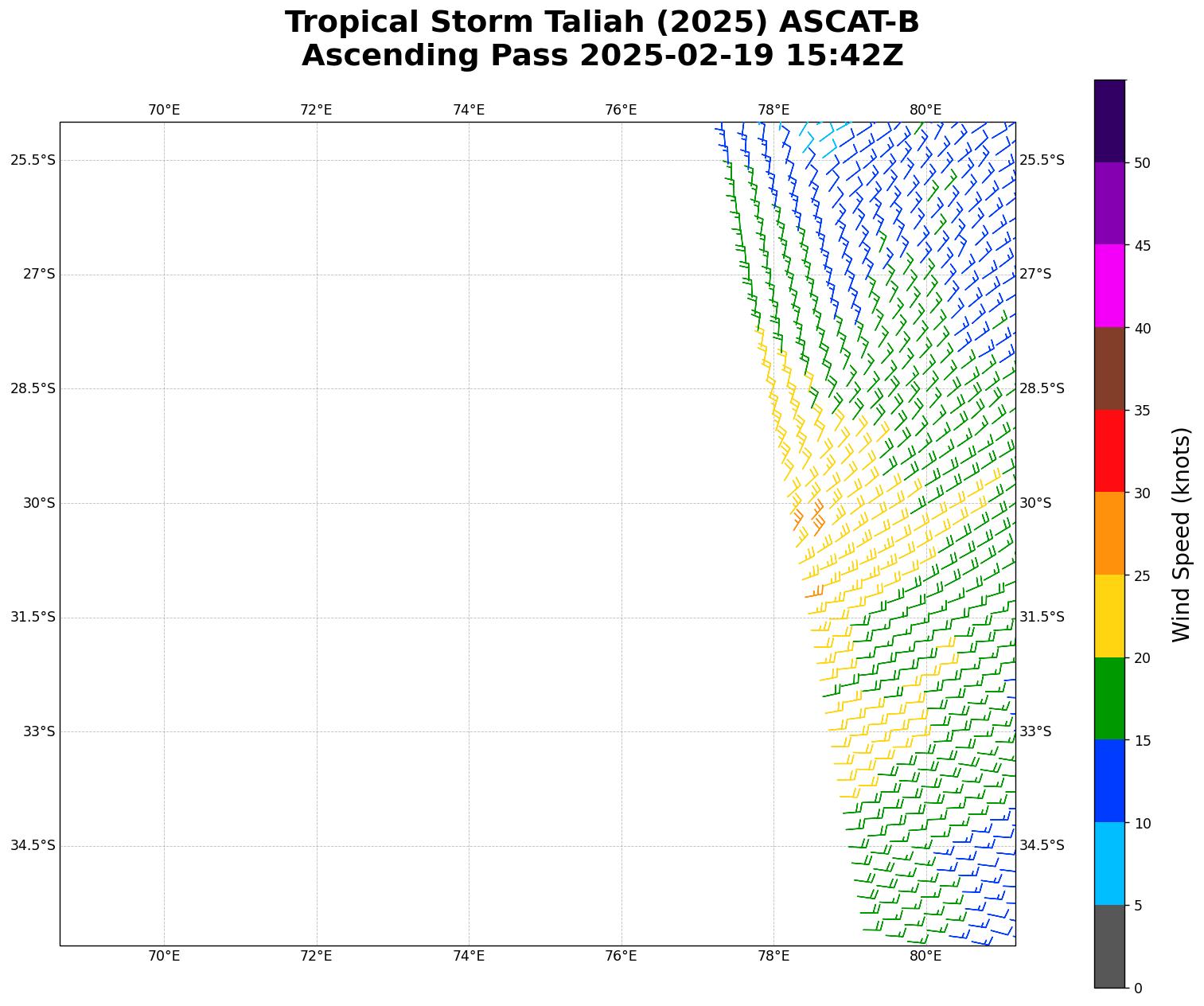
Task: Click the 74°E label on top axis
Action: click(469, 110)
